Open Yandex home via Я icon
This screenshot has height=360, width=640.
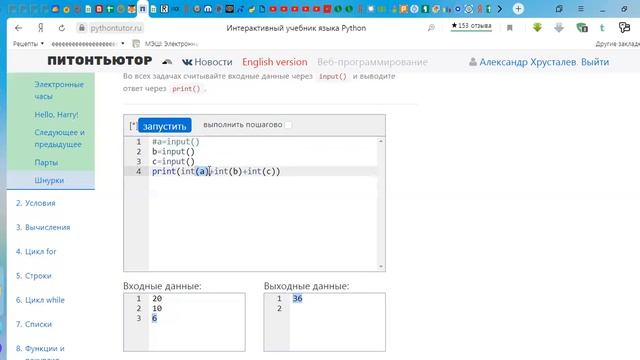[x=41, y=28]
